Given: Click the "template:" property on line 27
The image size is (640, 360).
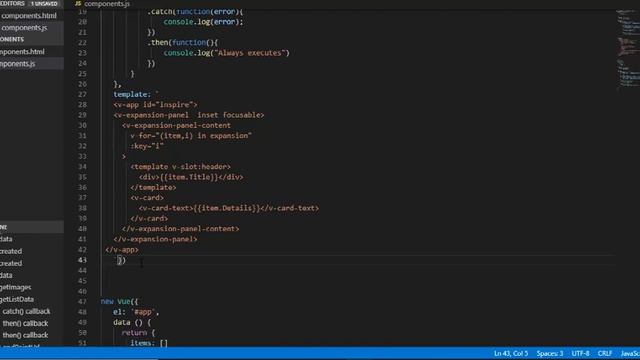Looking at the screenshot, I should click(132, 94).
